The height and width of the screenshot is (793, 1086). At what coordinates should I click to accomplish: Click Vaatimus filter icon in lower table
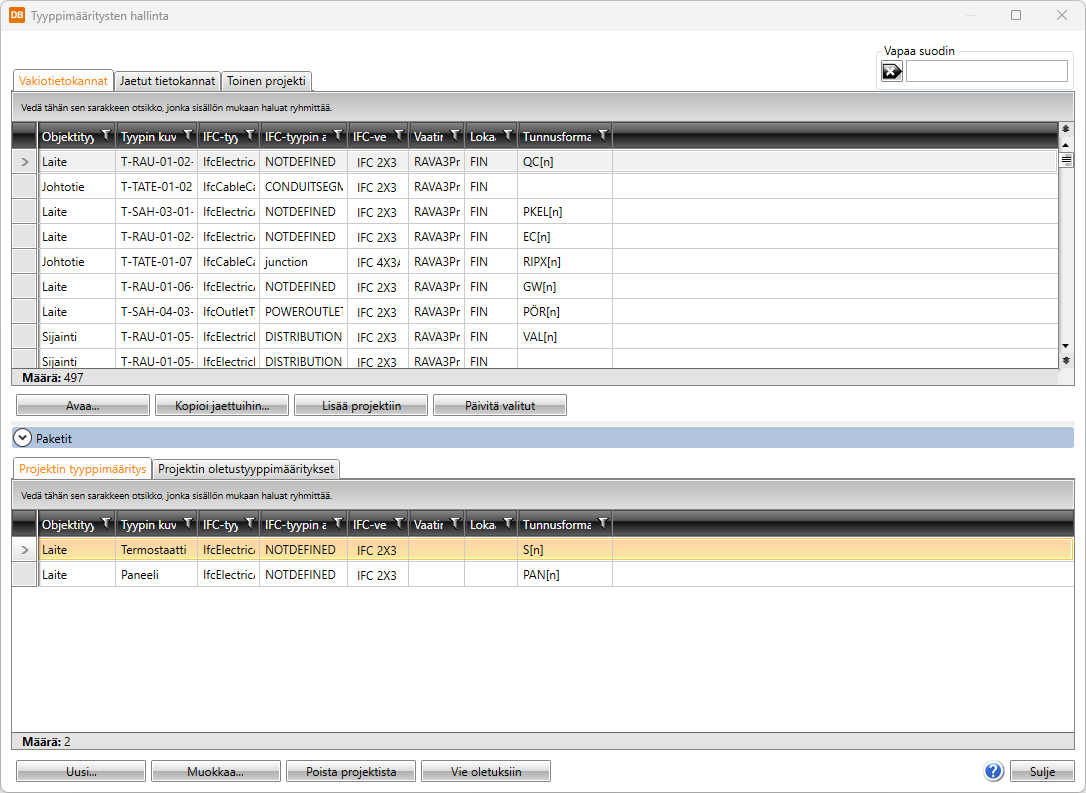tap(455, 524)
